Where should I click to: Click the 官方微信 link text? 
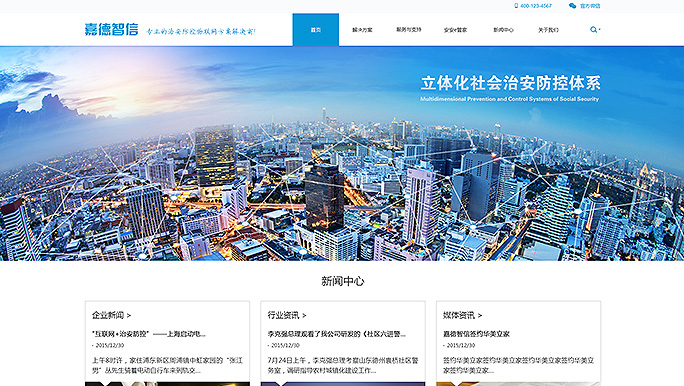[x=590, y=6]
